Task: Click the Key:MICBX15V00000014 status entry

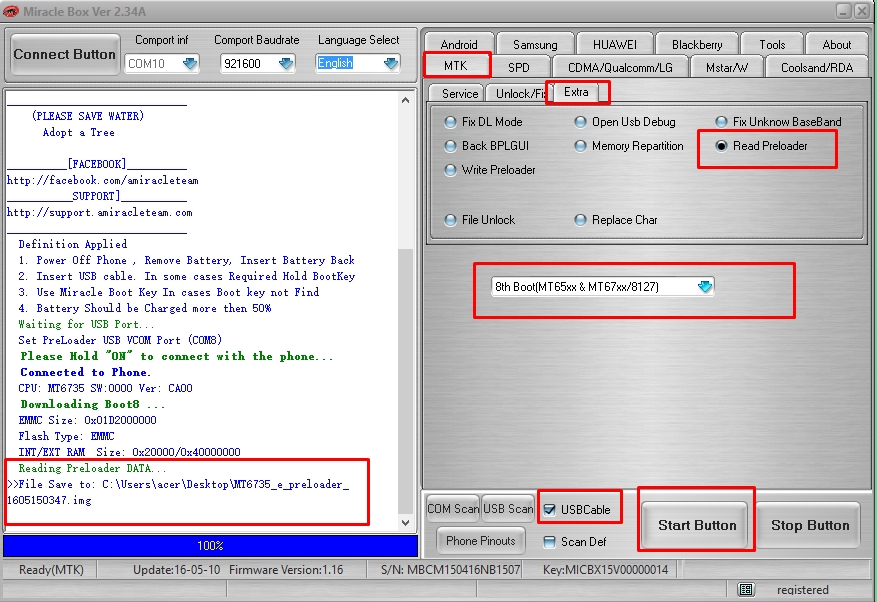Action: pos(605,570)
